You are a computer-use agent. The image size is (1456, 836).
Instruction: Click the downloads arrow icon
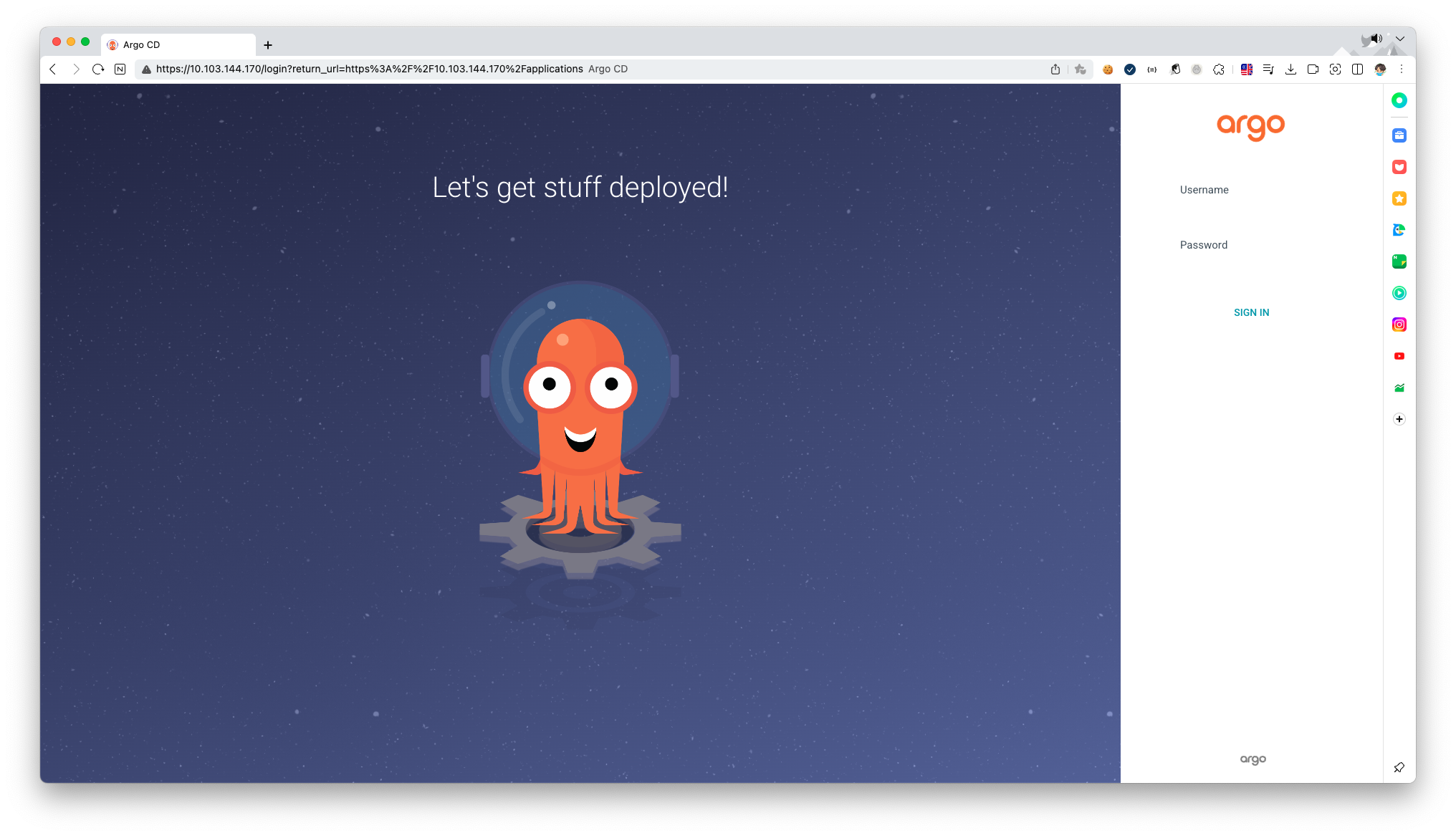click(x=1290, y=69)
